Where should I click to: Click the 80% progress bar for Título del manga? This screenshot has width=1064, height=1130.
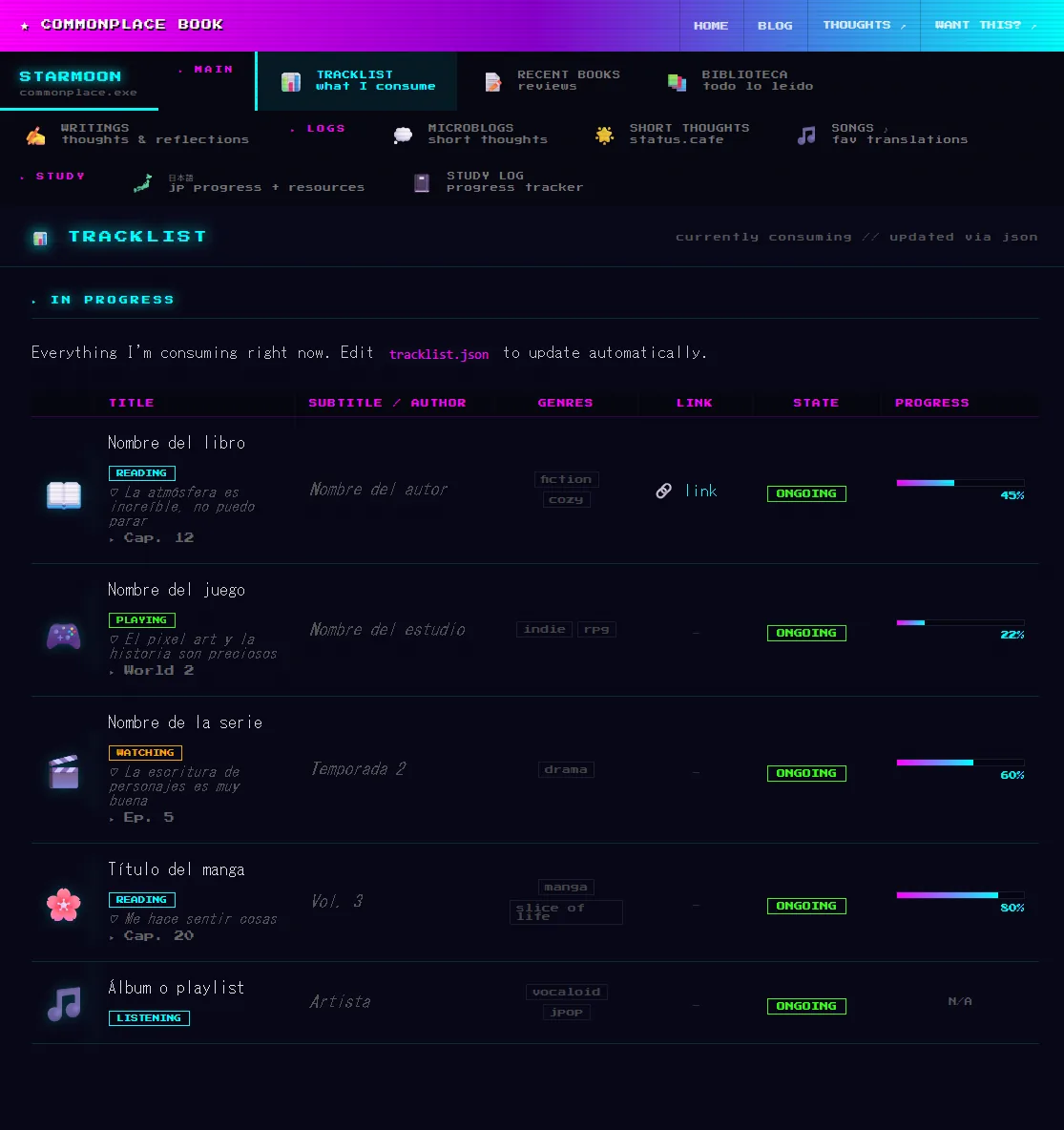click(960, 895)
